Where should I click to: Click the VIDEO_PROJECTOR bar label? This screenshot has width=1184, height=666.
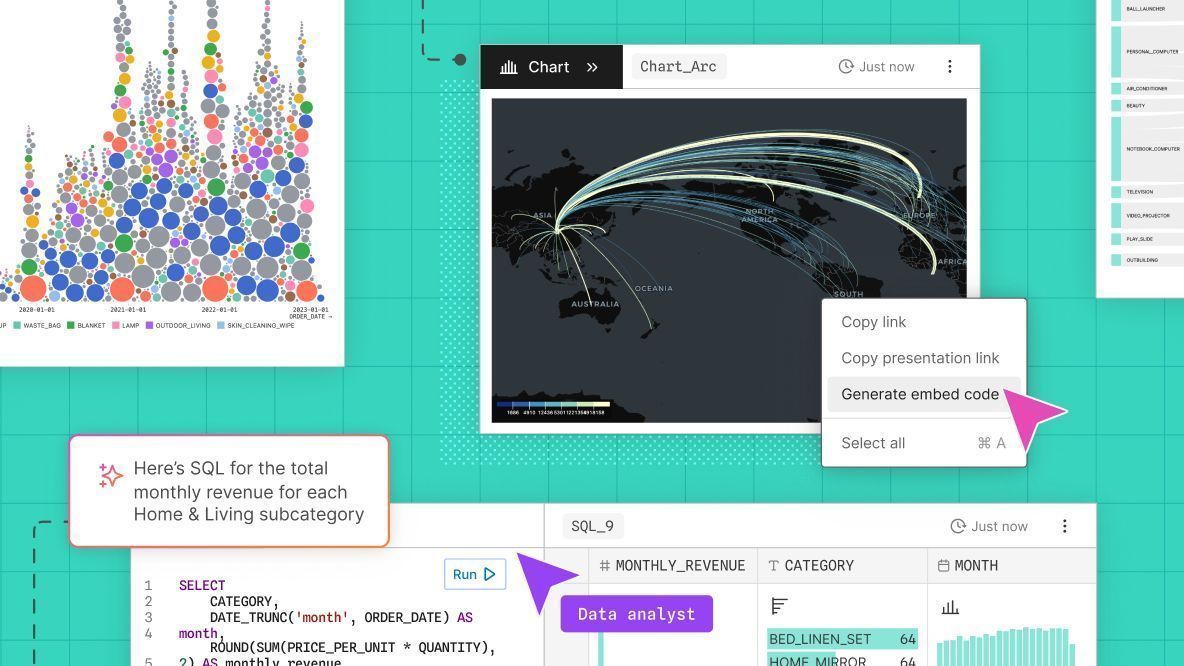point(1148,216)
